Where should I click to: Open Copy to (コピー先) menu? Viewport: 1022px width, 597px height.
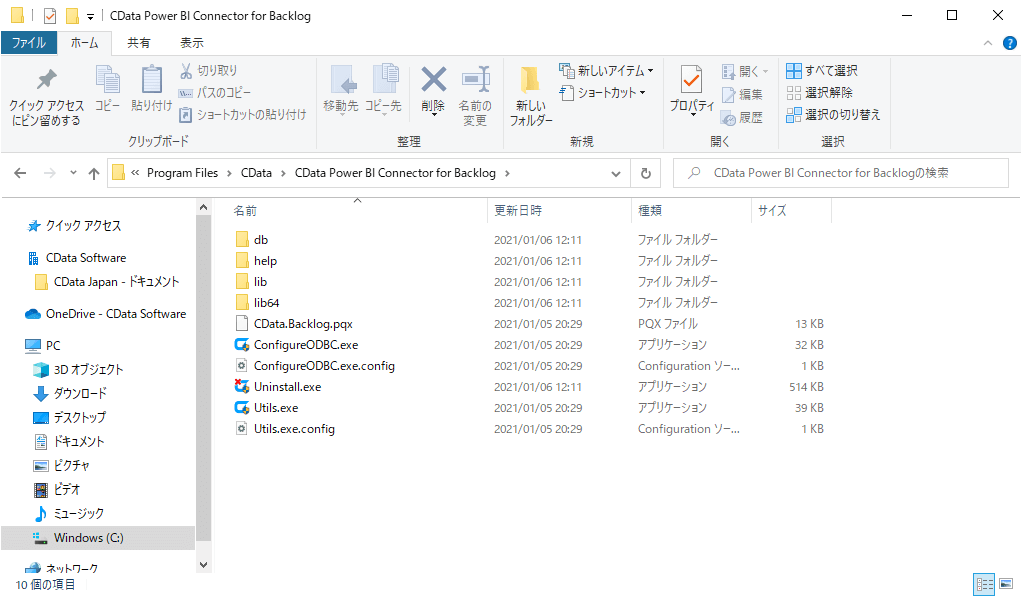pos(383,90)
